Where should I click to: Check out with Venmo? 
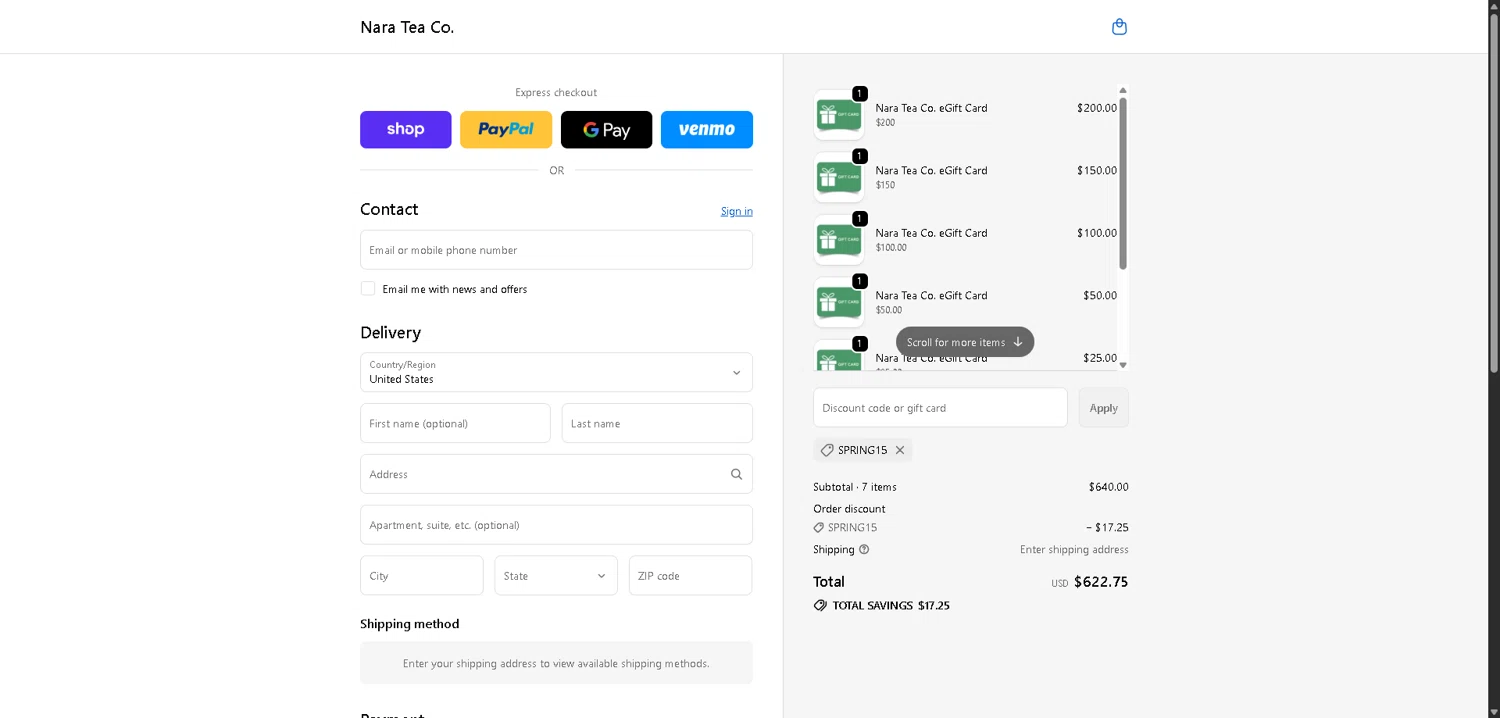point(707,129)
